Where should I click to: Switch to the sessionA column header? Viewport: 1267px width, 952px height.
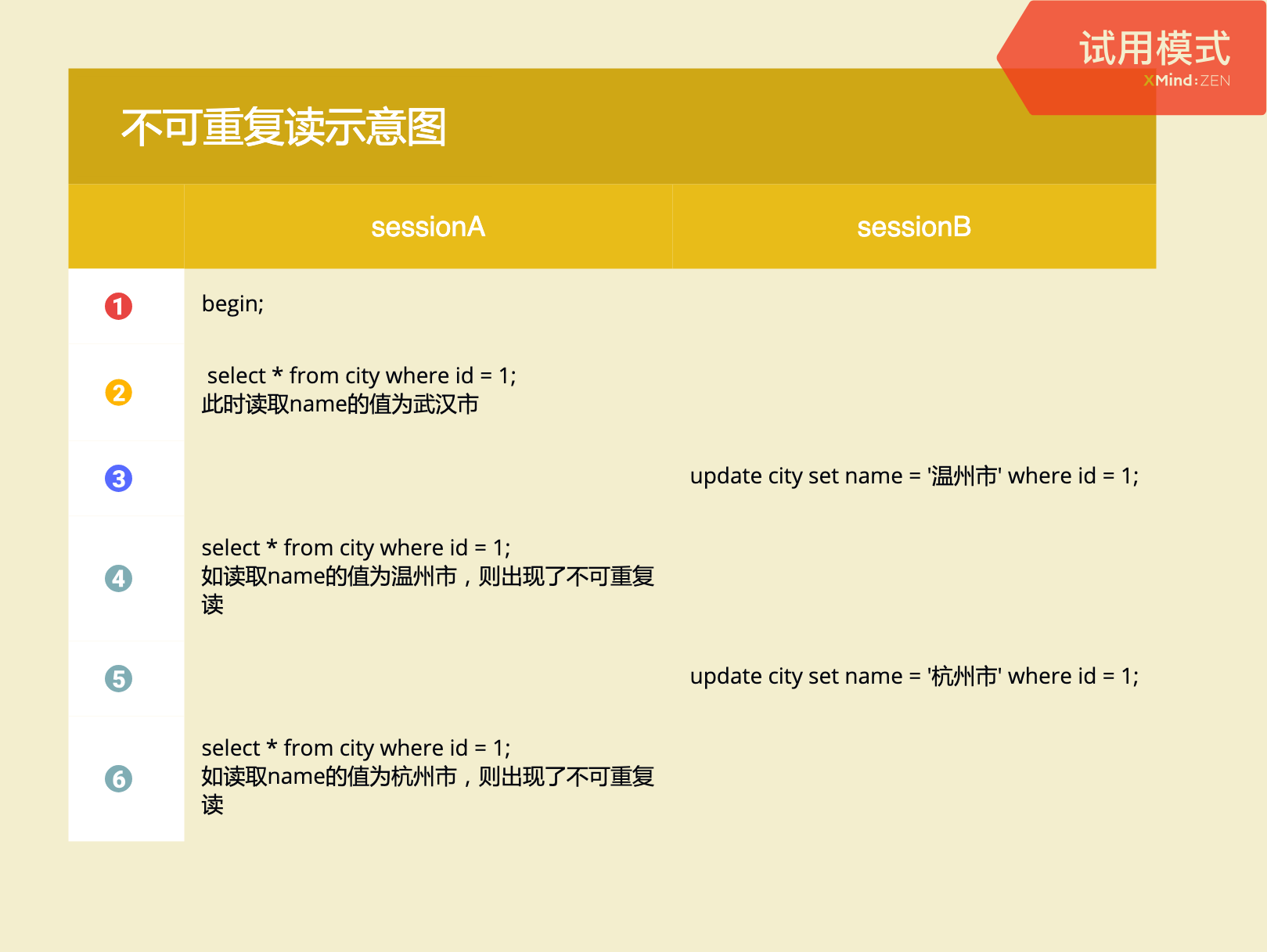(x=429, y=227)
